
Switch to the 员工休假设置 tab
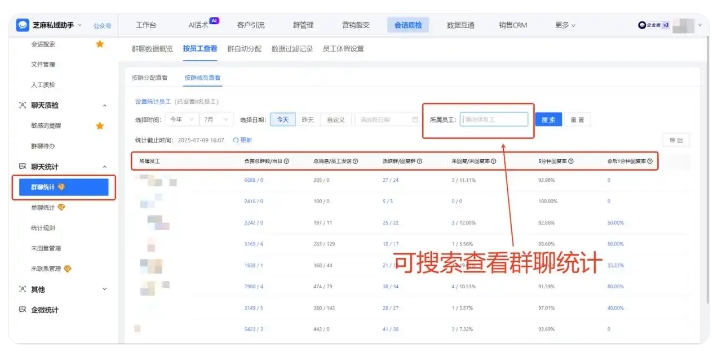coord(343,49)
